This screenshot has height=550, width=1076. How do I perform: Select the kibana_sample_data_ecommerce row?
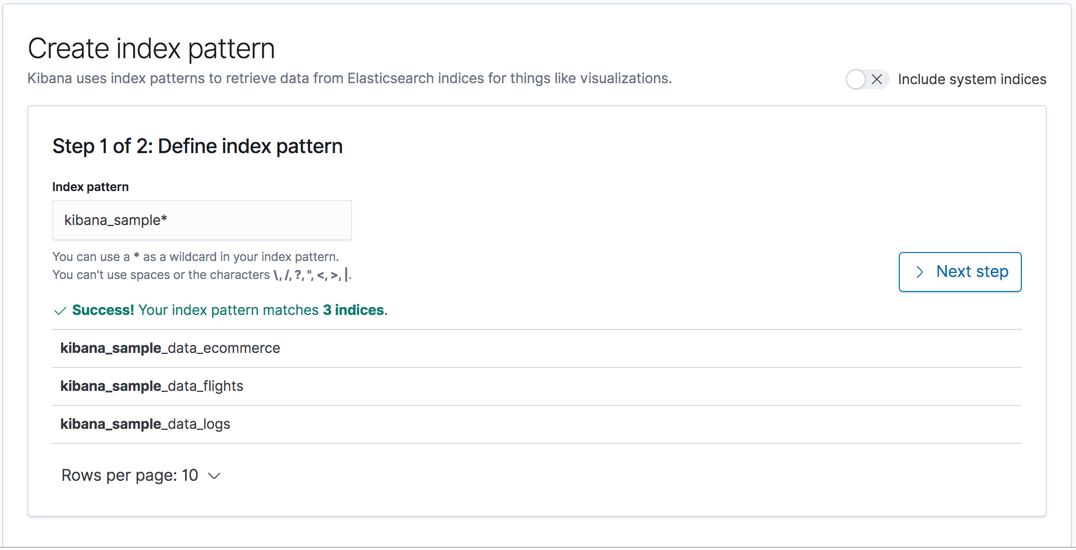pos(170,348)
